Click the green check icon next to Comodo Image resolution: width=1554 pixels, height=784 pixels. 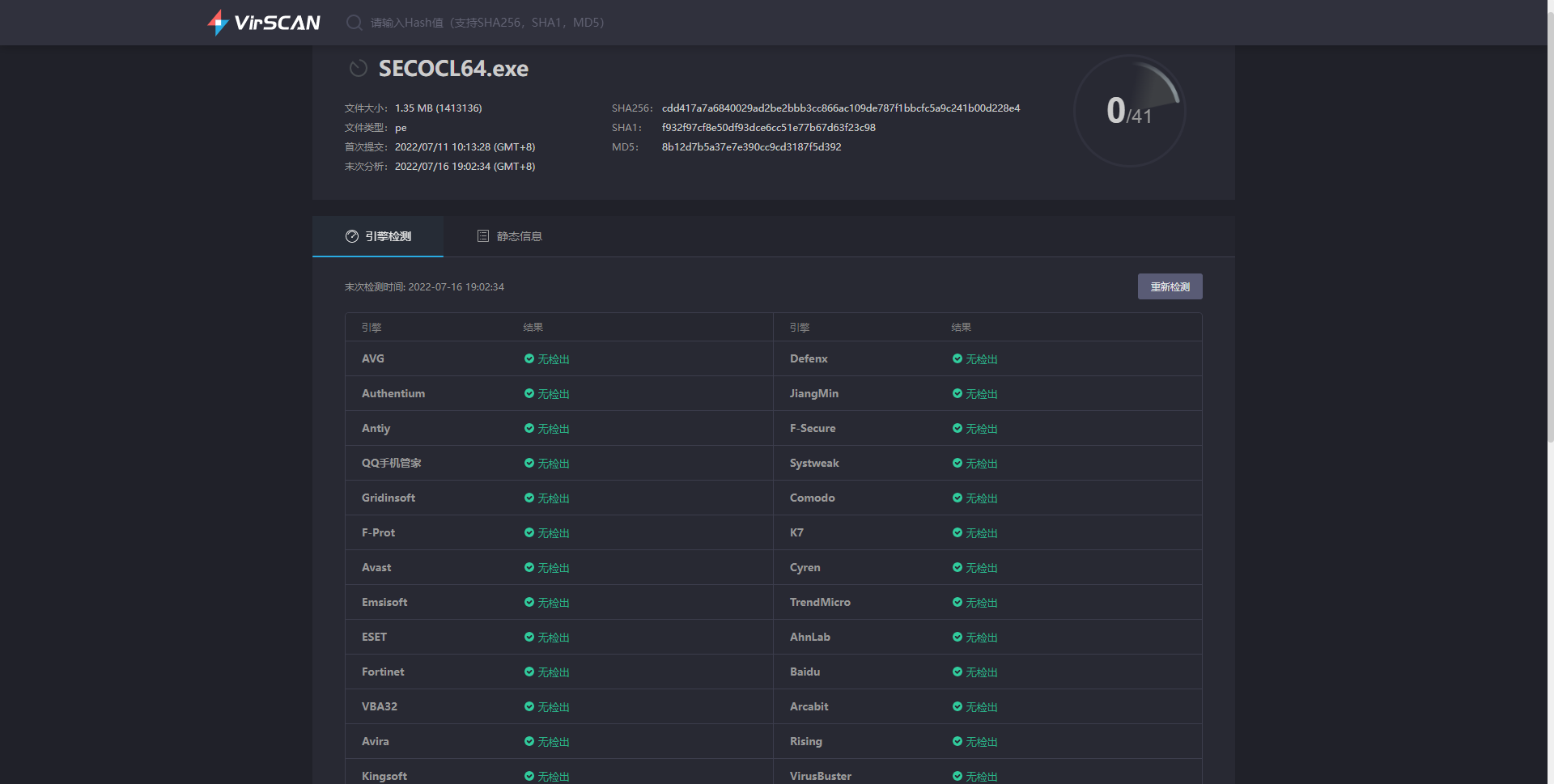pos(957,498)
